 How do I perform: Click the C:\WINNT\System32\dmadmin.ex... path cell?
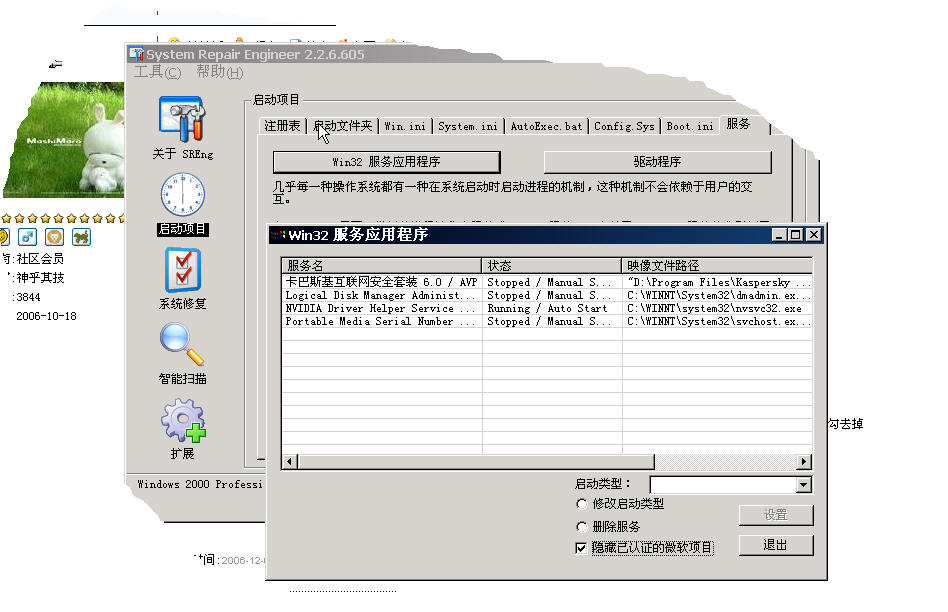(x=719, y=296)
